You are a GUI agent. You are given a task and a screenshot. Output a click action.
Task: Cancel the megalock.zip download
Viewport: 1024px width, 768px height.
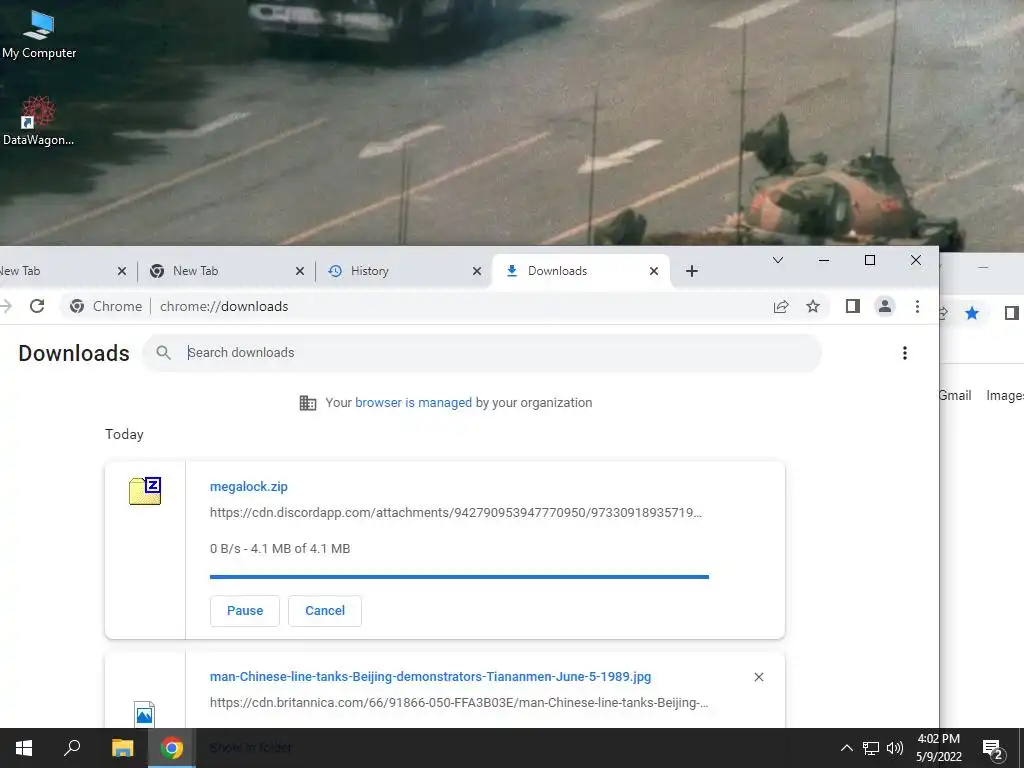(325, 611)
